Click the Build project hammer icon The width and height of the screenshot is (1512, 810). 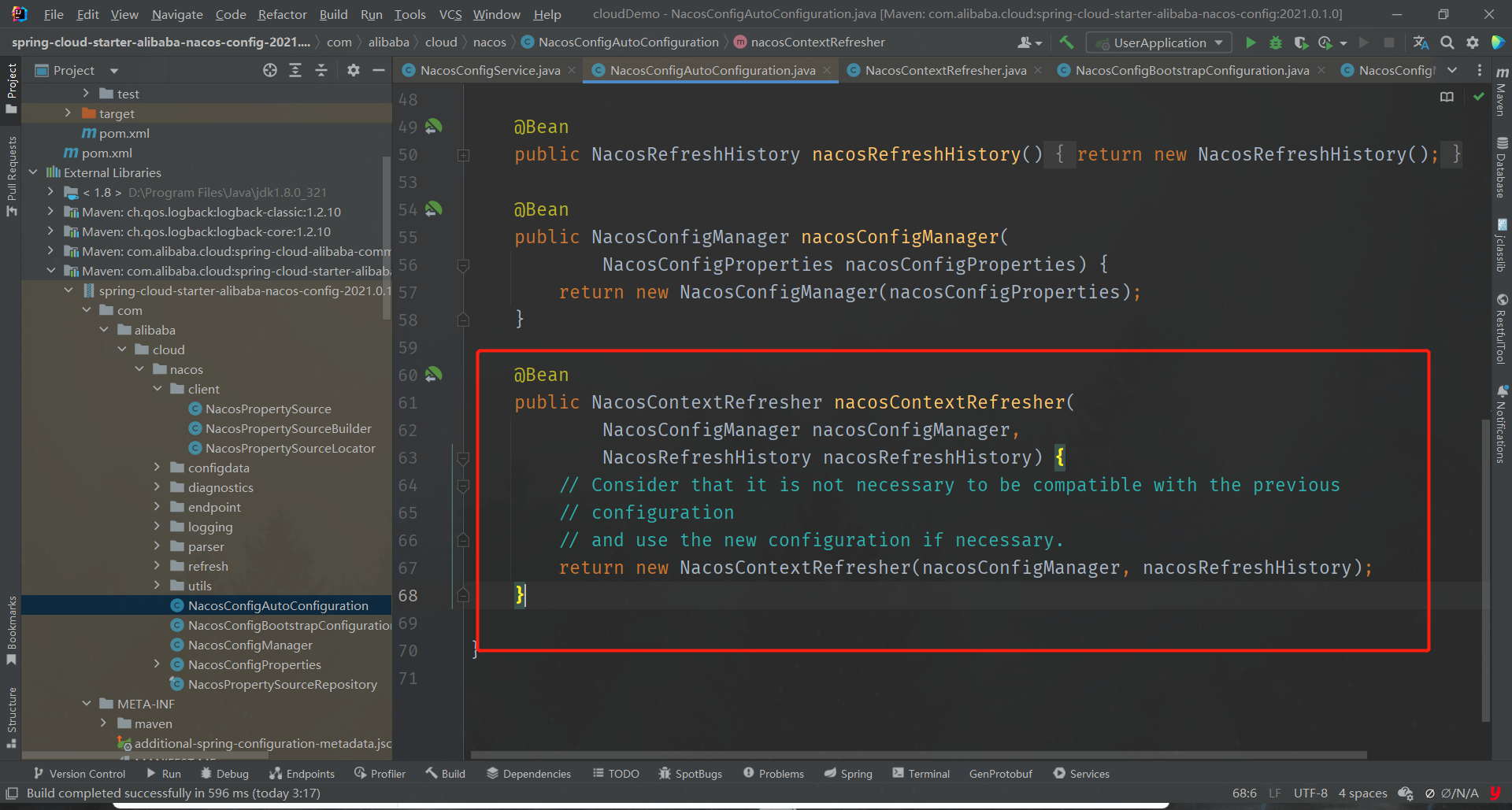pyautogui.click(x=1066, y=43)
